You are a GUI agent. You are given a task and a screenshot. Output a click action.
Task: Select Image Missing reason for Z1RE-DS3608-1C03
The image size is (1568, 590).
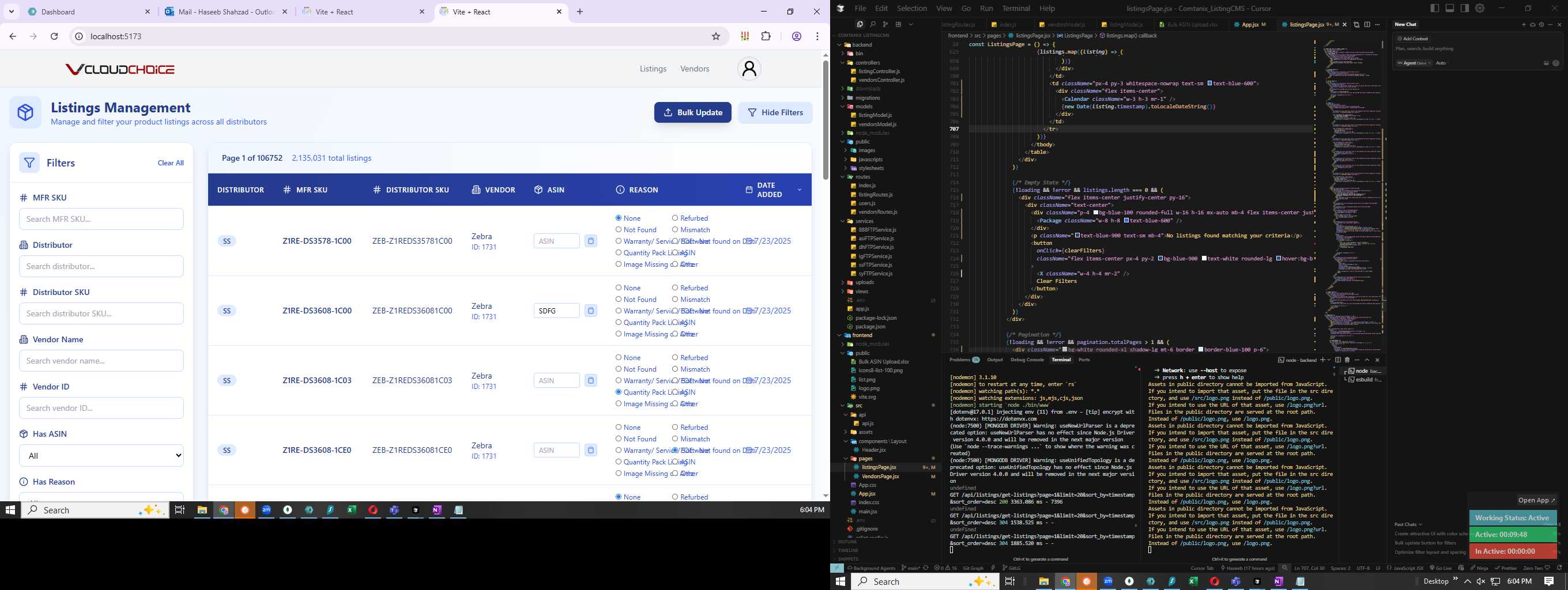(x=619, y=404)
